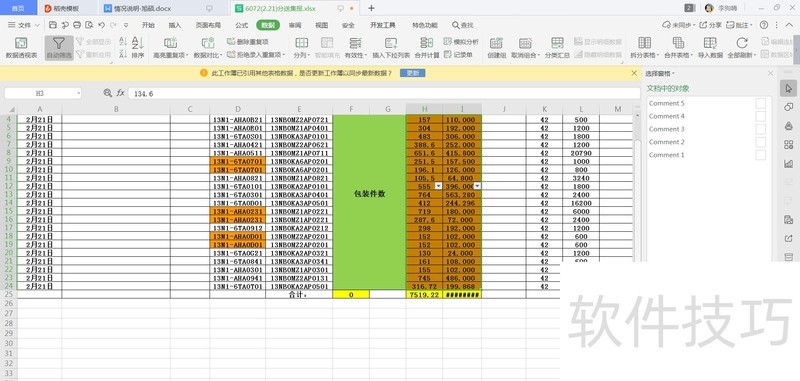
Task: Switch to the 公式 ribbon tab
Action: click(242, 25)
